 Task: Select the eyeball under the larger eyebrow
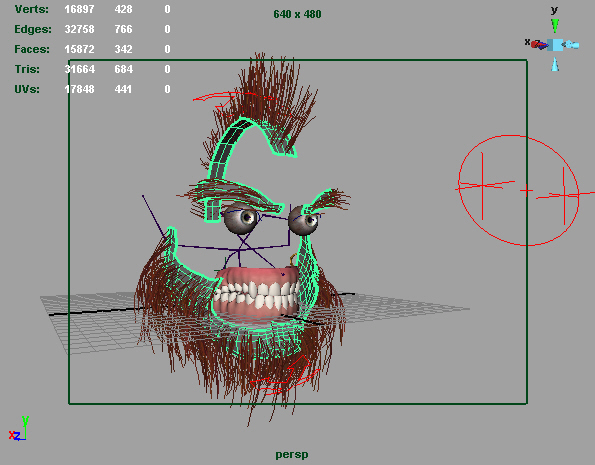(241, 218)
